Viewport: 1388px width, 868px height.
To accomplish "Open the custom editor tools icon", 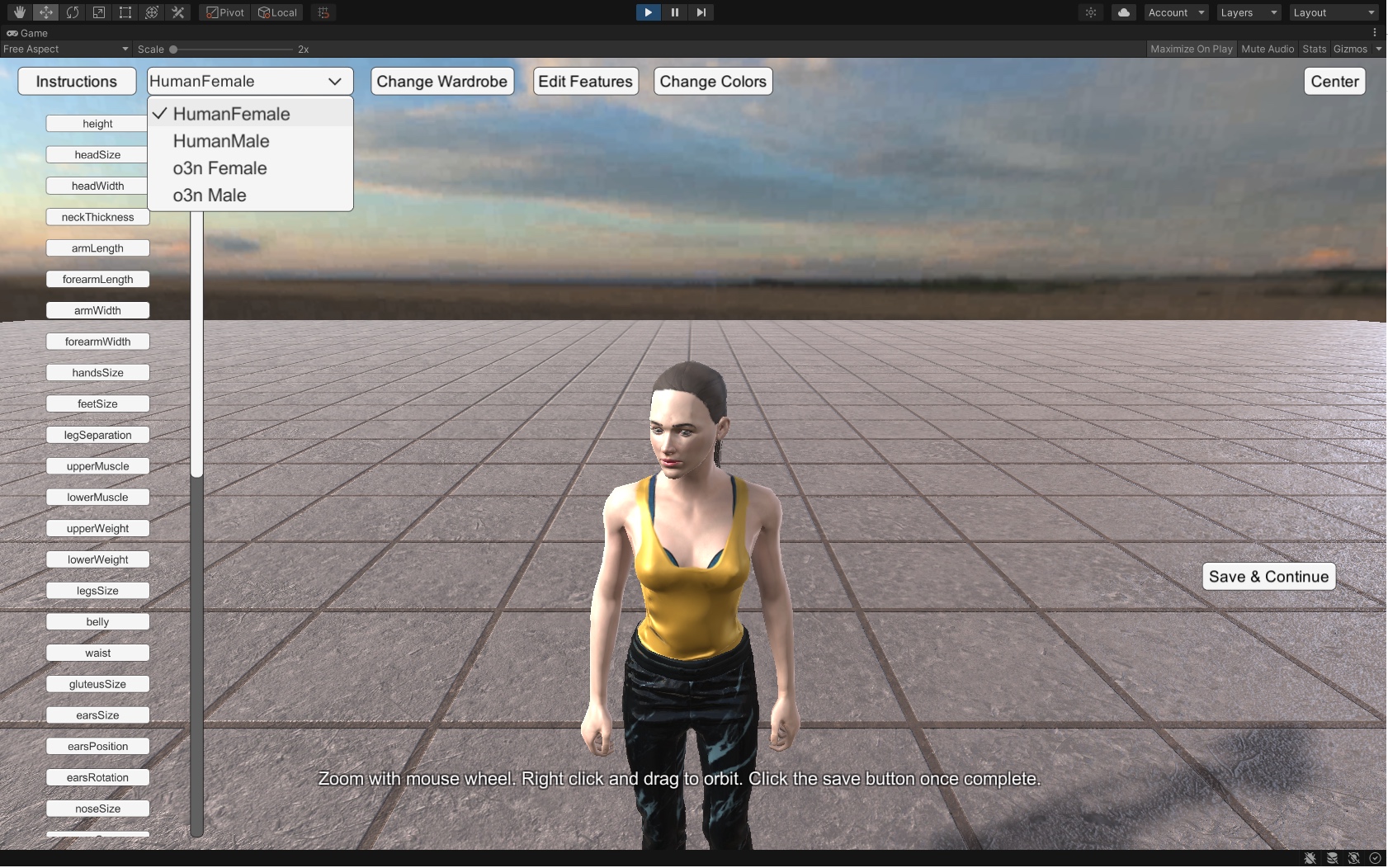I will coord(178,12).
